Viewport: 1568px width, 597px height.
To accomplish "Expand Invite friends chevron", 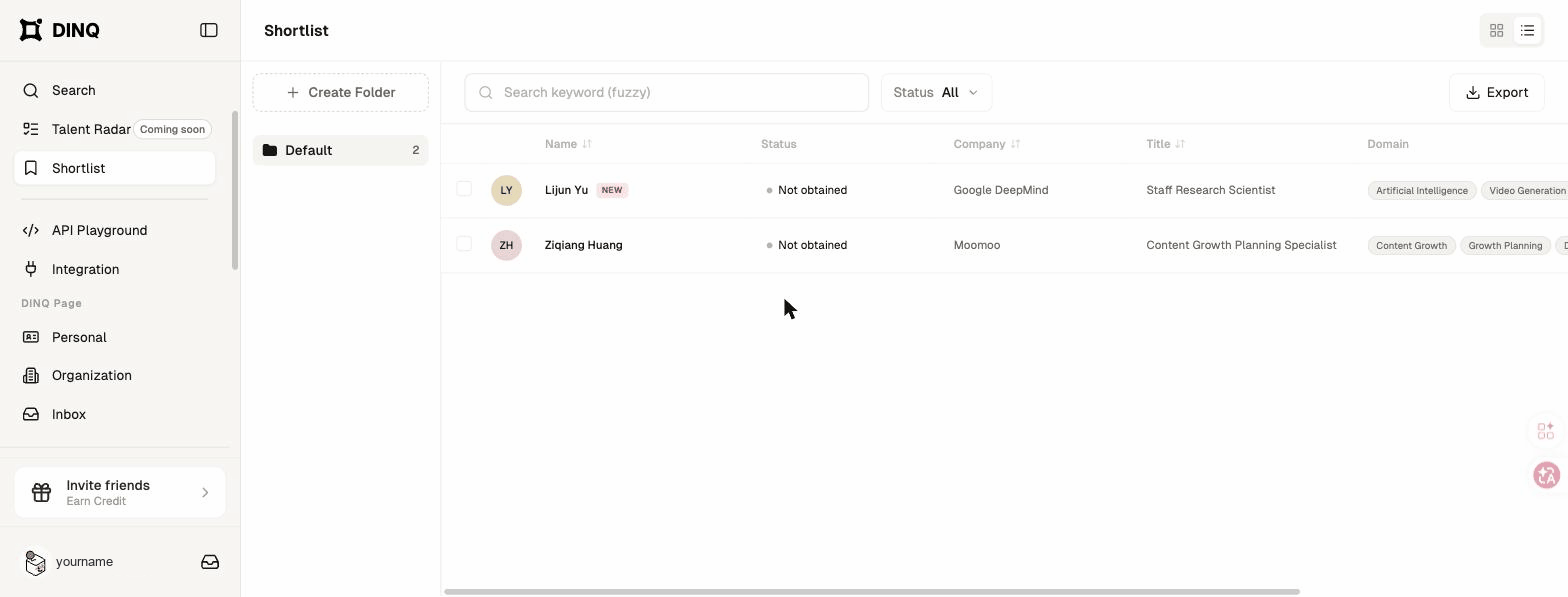I will tap(205, 492).
